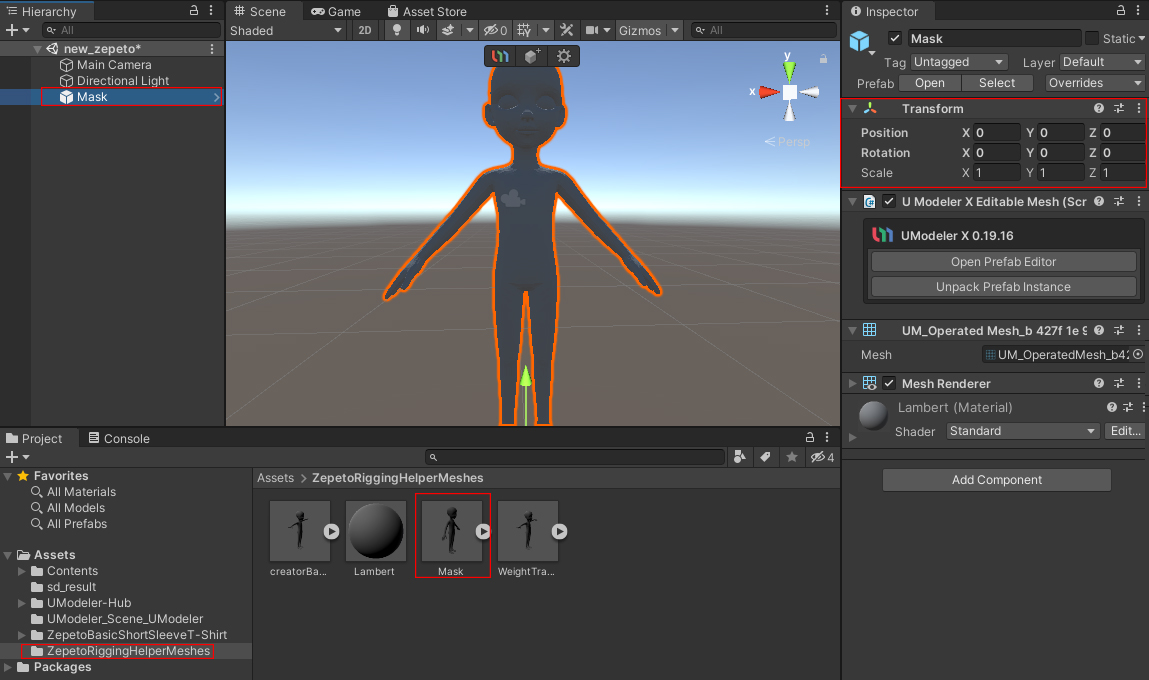Expand the creatorBa asset arrow
Screen dimensions: 1149x680
point(331,531)
